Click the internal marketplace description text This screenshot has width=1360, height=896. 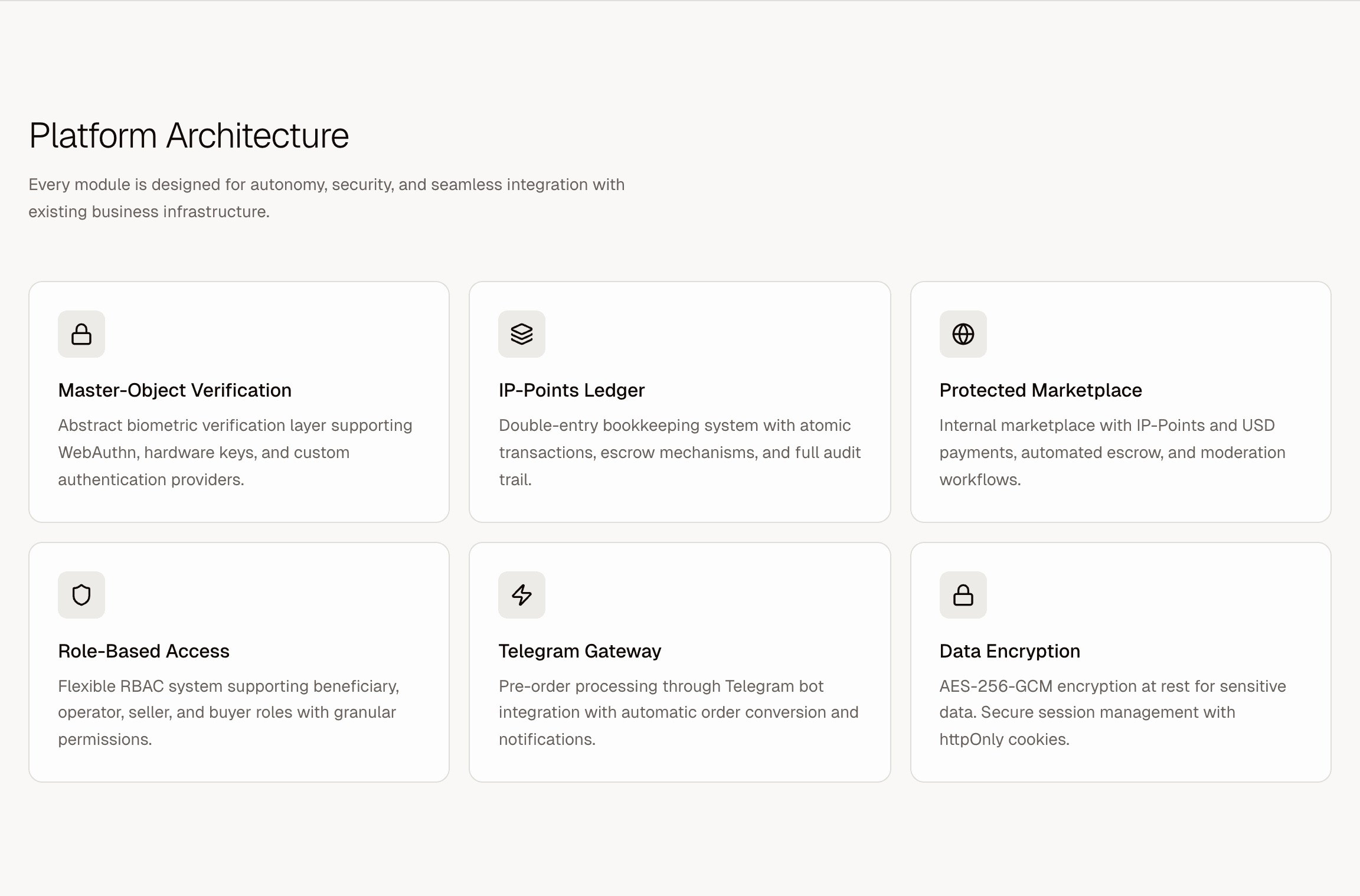(x=1112, y=453)
